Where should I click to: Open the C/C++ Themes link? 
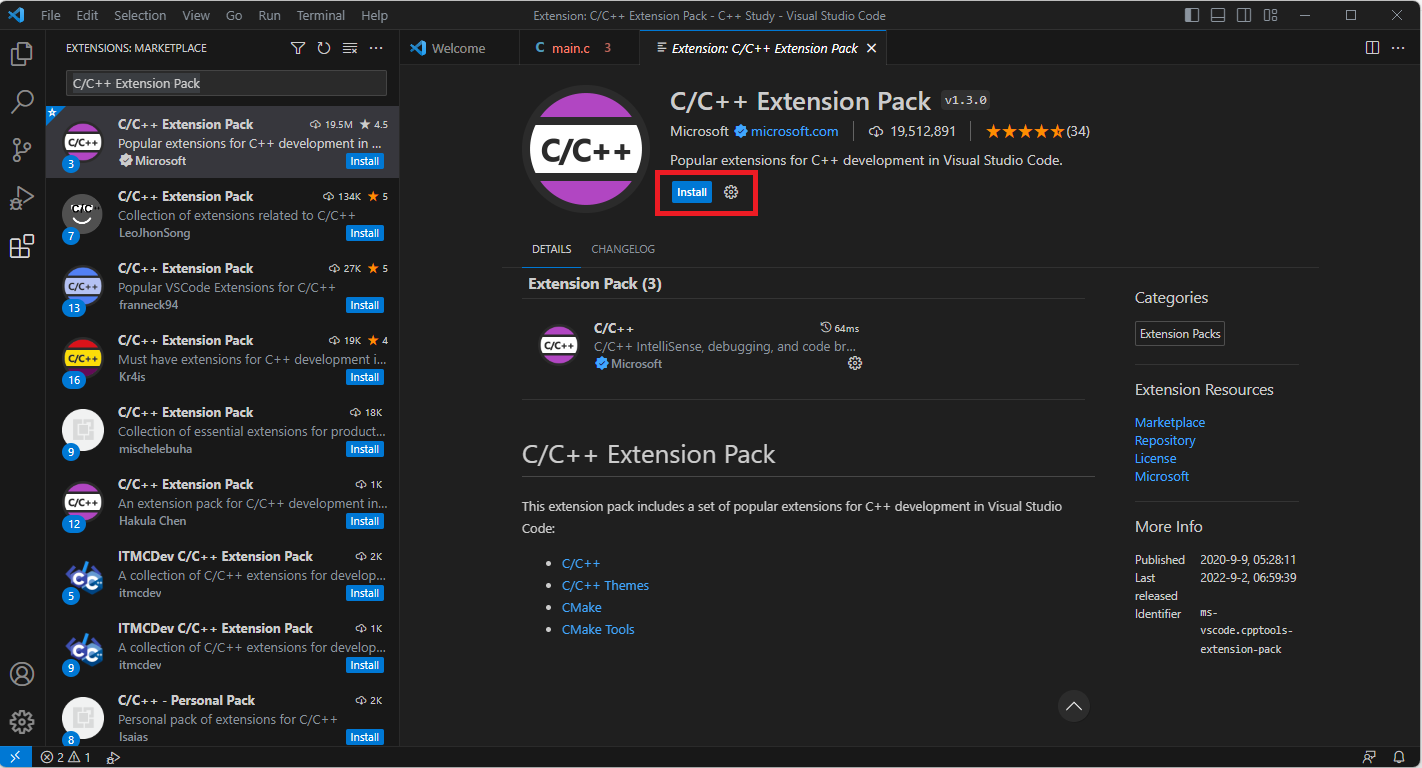[x=605, y=585]
